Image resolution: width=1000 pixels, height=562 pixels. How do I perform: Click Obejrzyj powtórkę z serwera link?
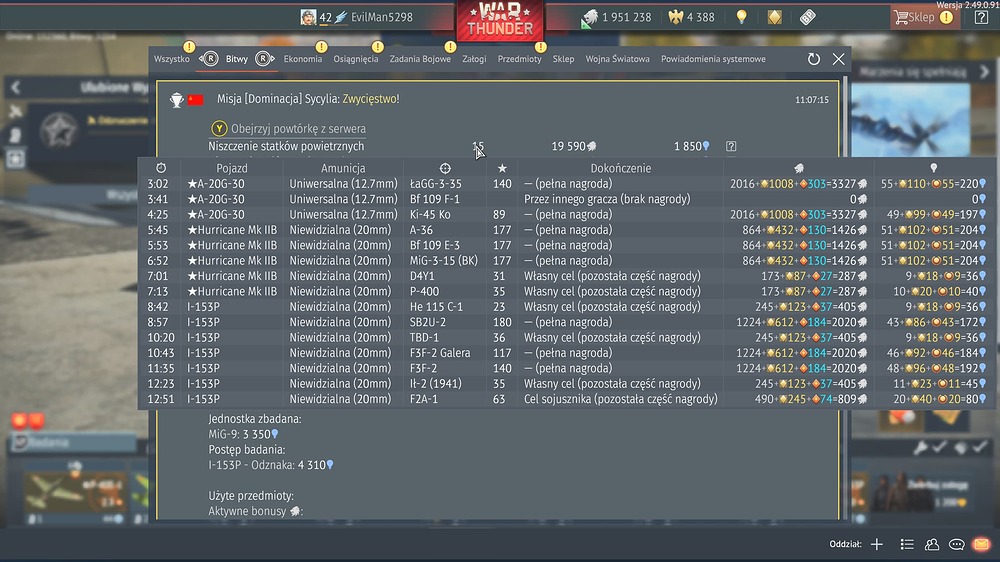pos(298,129)
